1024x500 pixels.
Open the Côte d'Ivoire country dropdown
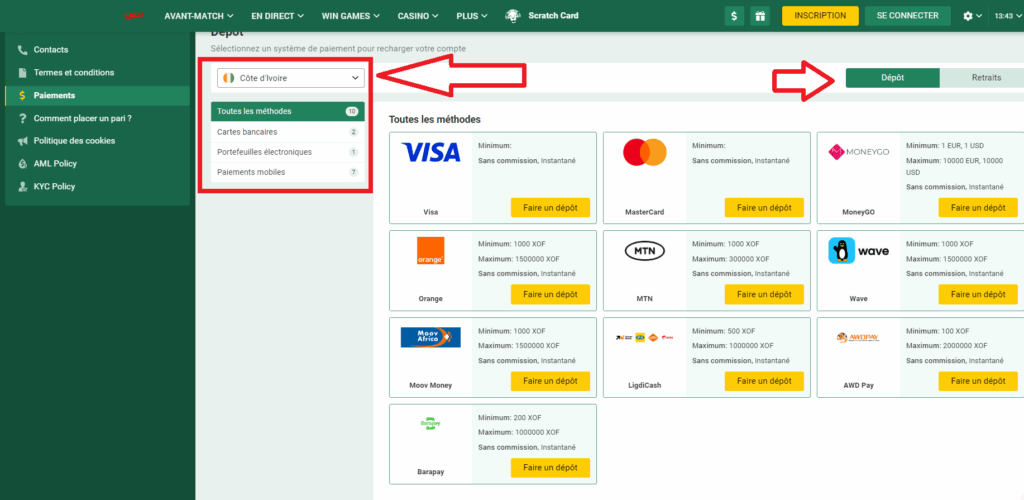click(x=291, y=78)
